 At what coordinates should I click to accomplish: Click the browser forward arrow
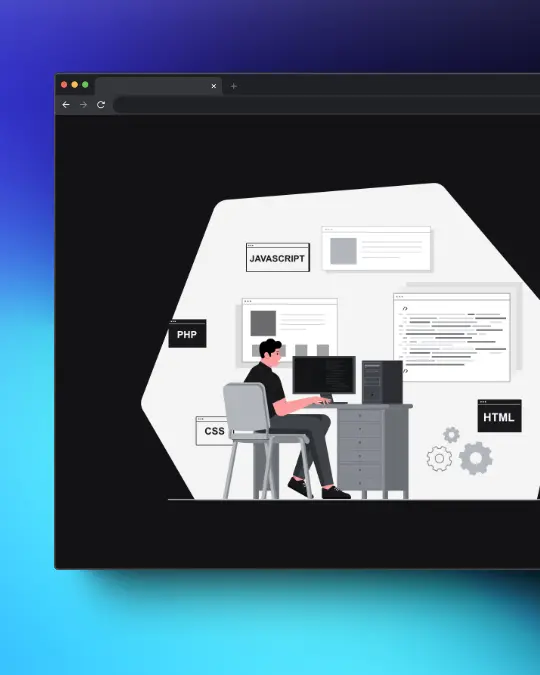click(83, 105)
